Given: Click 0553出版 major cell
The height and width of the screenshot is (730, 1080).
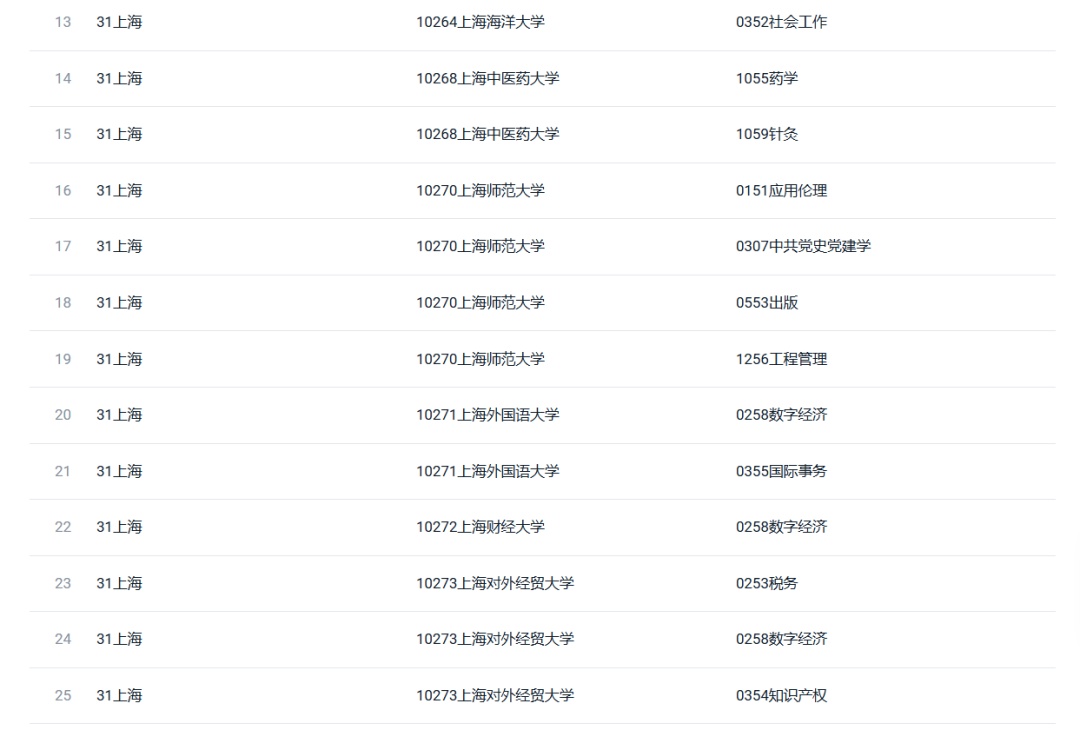Looking at the screenshot, I should [x=767, y=302].
